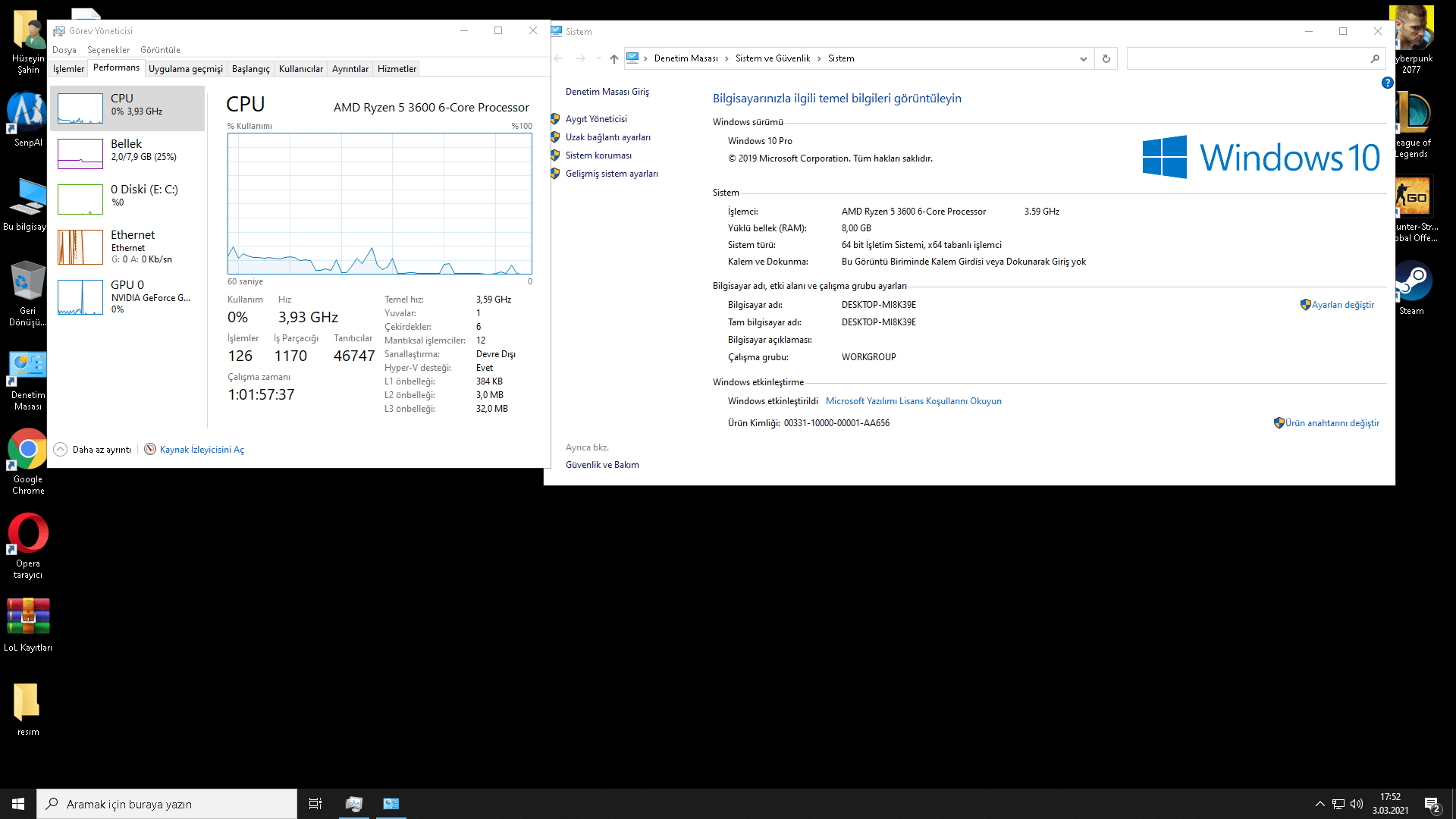Click the volume tray icon
1456x819 pixels.
tap(1357, 804)
